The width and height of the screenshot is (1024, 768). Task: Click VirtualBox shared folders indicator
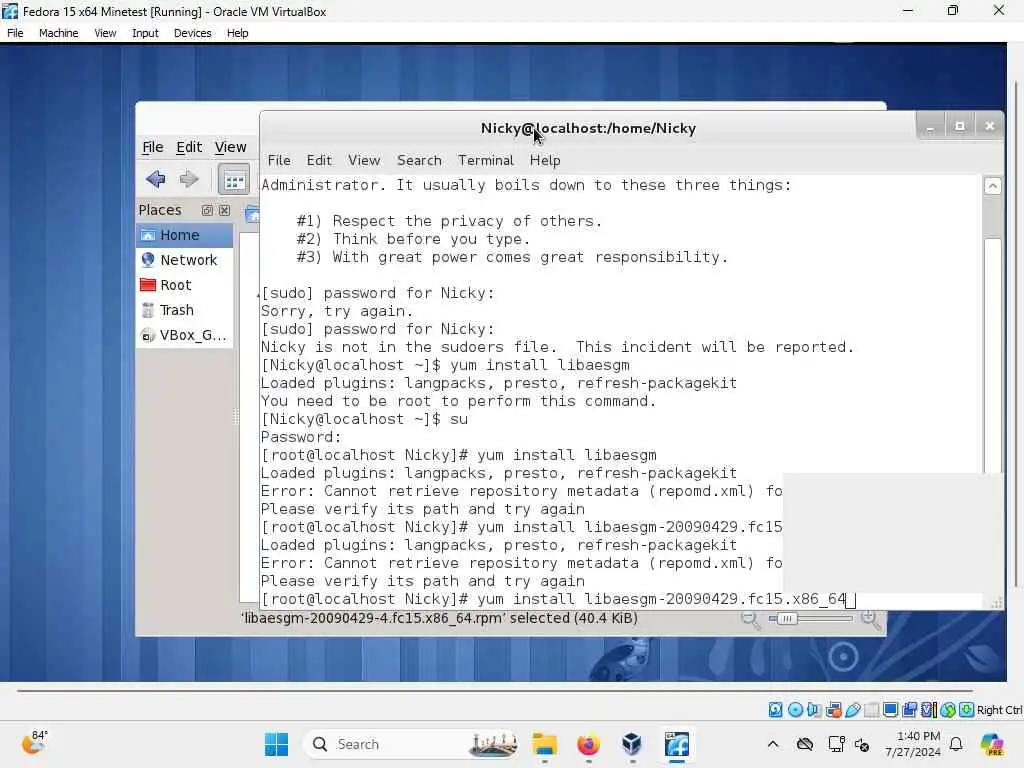coord(871,710)
